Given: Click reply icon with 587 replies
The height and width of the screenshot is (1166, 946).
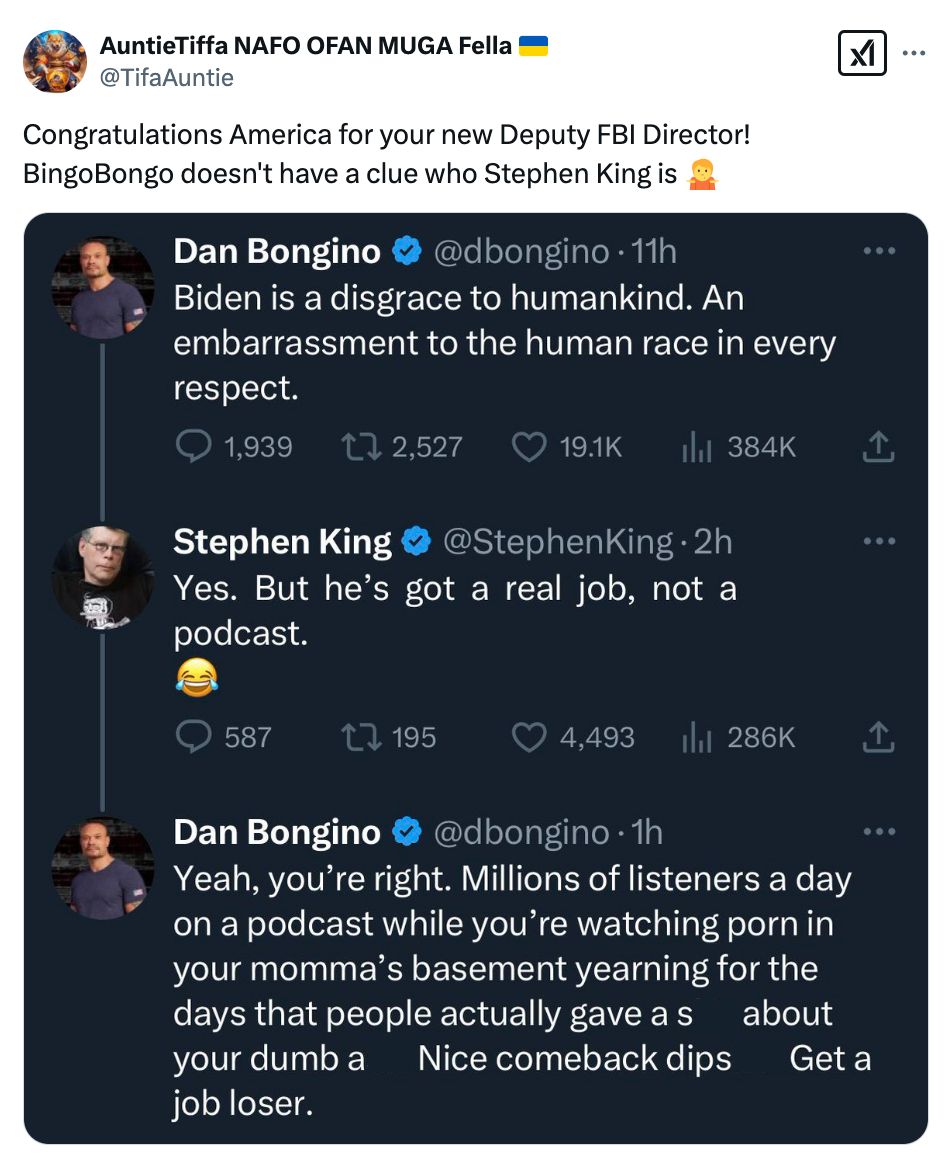Looking at the screenshot, I should click(x=193, y=738).
